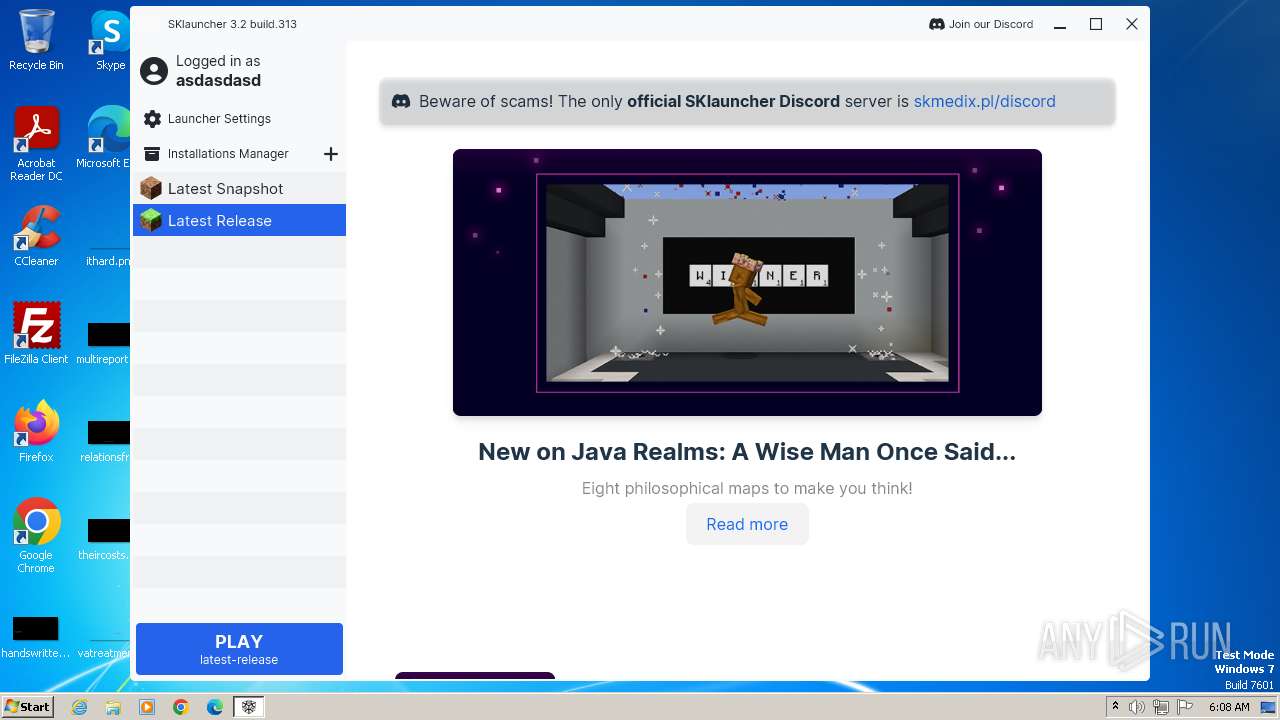Click 'Eight philosophical maps' subtitle text
The image size is (1280, 720).
[x=747, y=488]
